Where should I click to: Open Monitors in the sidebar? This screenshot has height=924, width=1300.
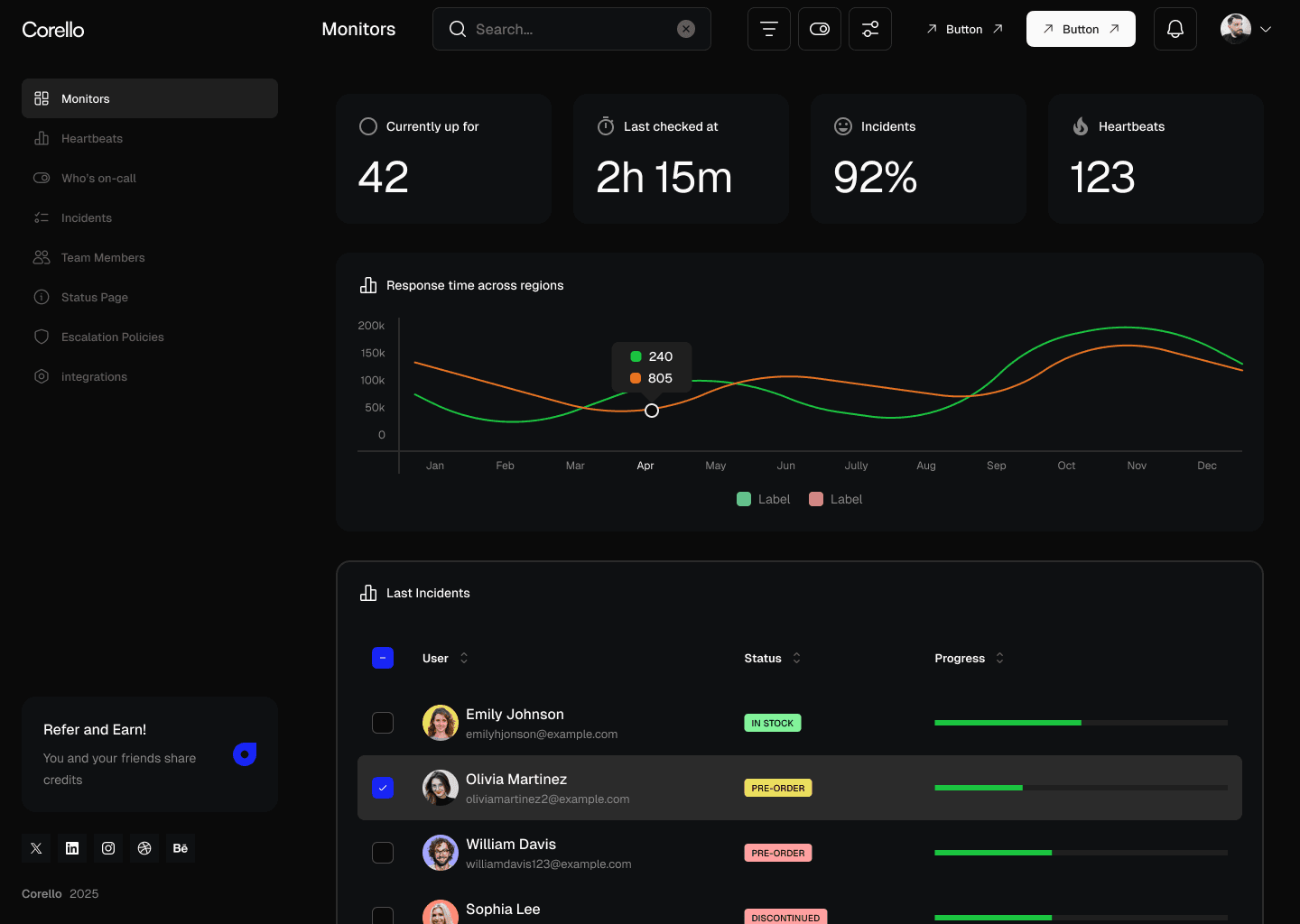[150, 98]
